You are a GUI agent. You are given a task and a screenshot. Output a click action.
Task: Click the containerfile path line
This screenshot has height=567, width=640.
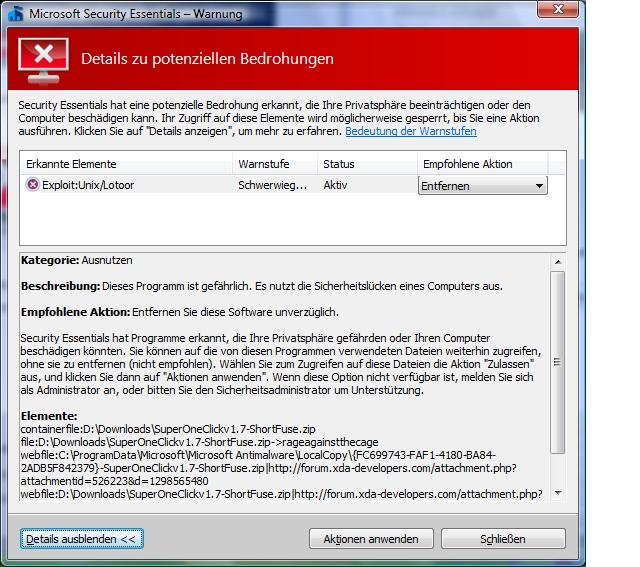coord(168,429)
